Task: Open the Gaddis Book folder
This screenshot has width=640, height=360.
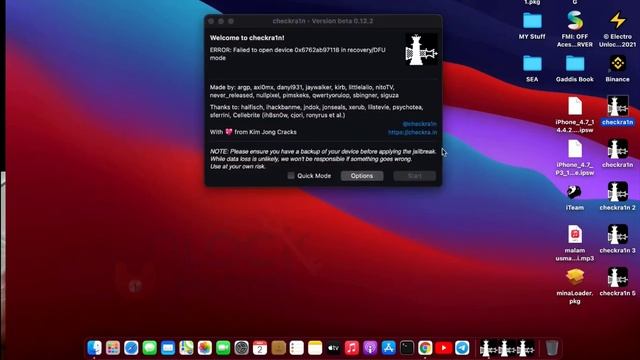Action: [x=575, y=69]
